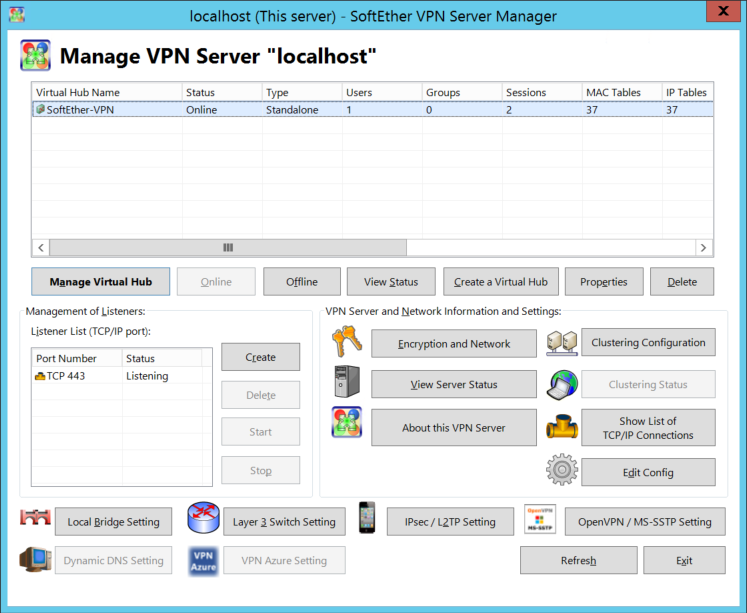Click the Type column header
This screenshot has width=747, height=613.
click(302, 92)
